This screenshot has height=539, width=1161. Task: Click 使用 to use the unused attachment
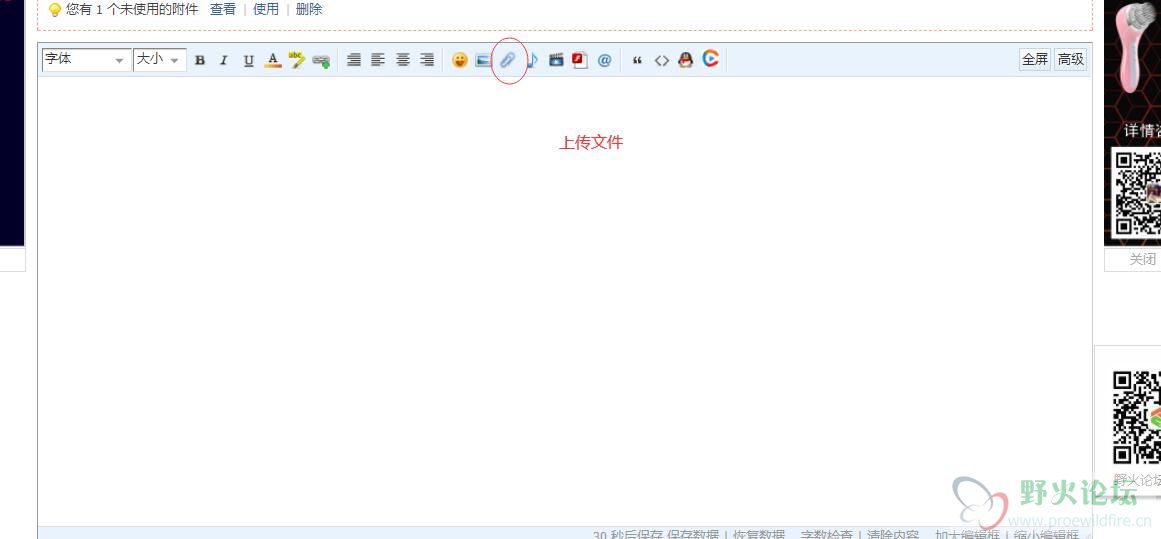266,10
